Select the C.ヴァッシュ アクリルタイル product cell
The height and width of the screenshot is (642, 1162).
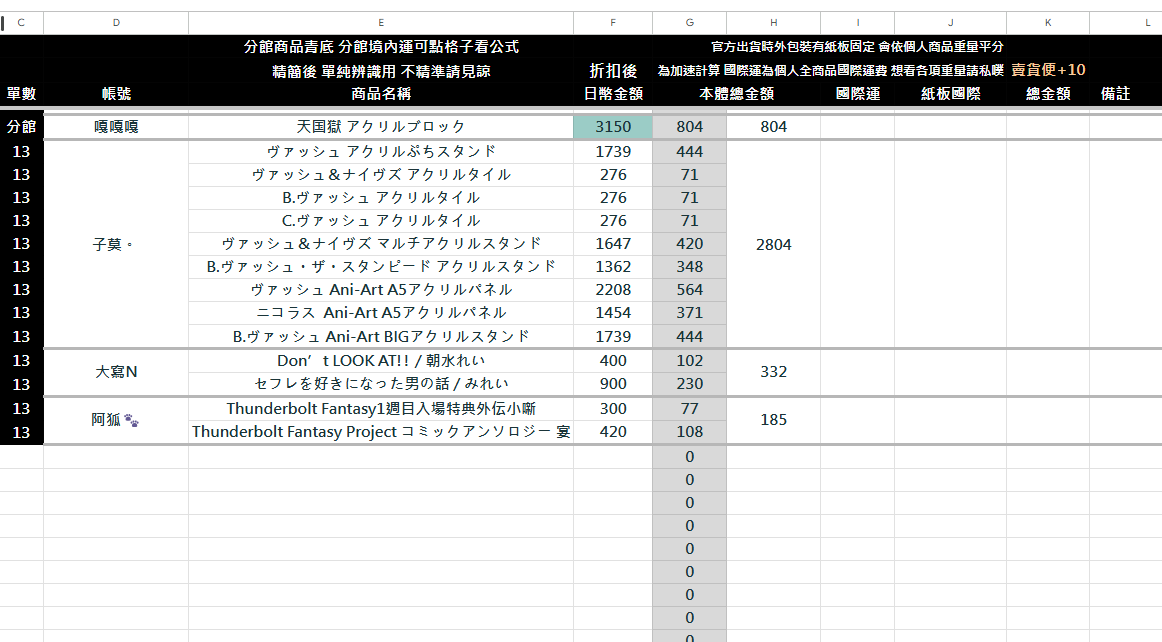click(381, 220)
